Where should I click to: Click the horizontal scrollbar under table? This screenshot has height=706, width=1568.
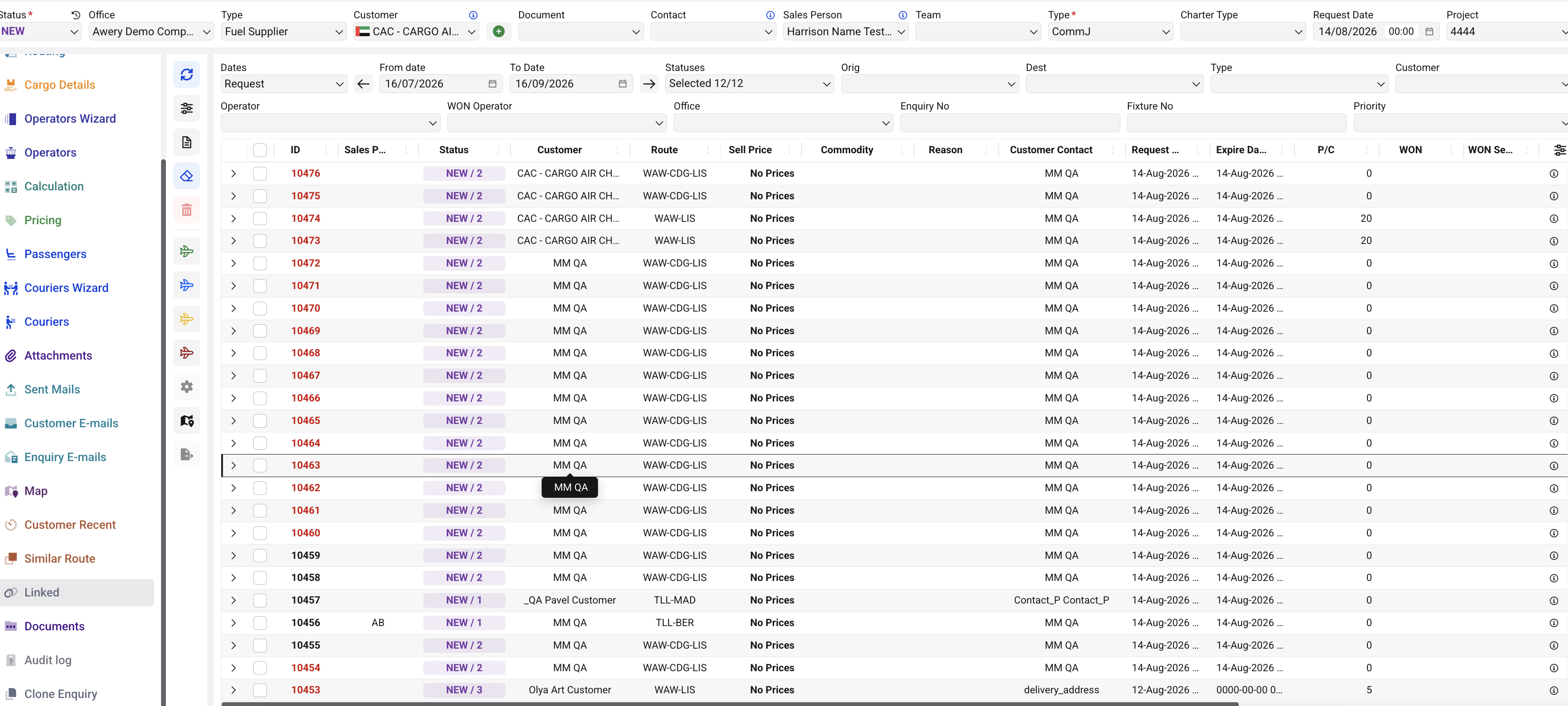pyautogui.click(x=730, y=704)
